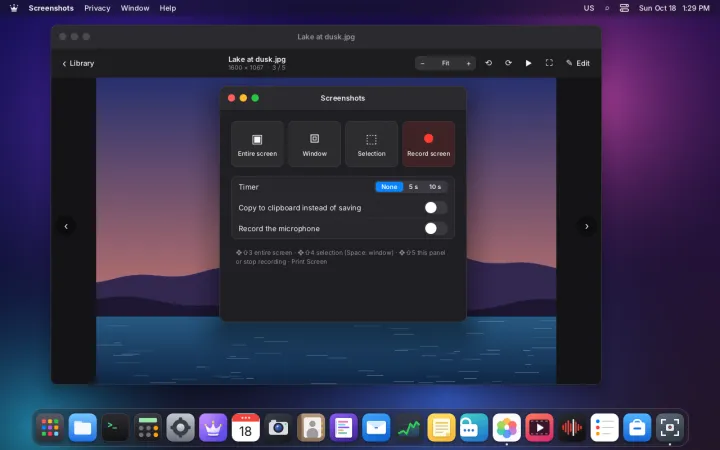This screenshot has height=450, width=720.
Task: Set timer to 10 s
Action: pyautogui.click(x=435, y=187)
